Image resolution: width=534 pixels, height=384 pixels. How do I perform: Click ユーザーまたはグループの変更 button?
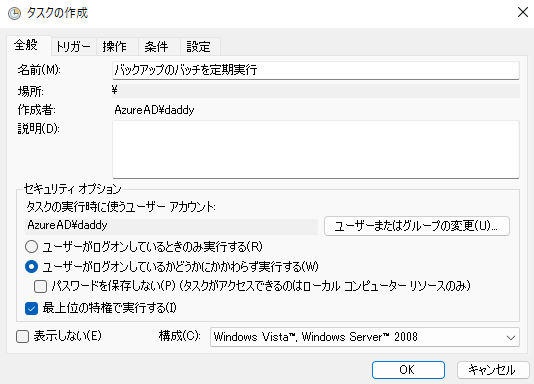point(417,226)
